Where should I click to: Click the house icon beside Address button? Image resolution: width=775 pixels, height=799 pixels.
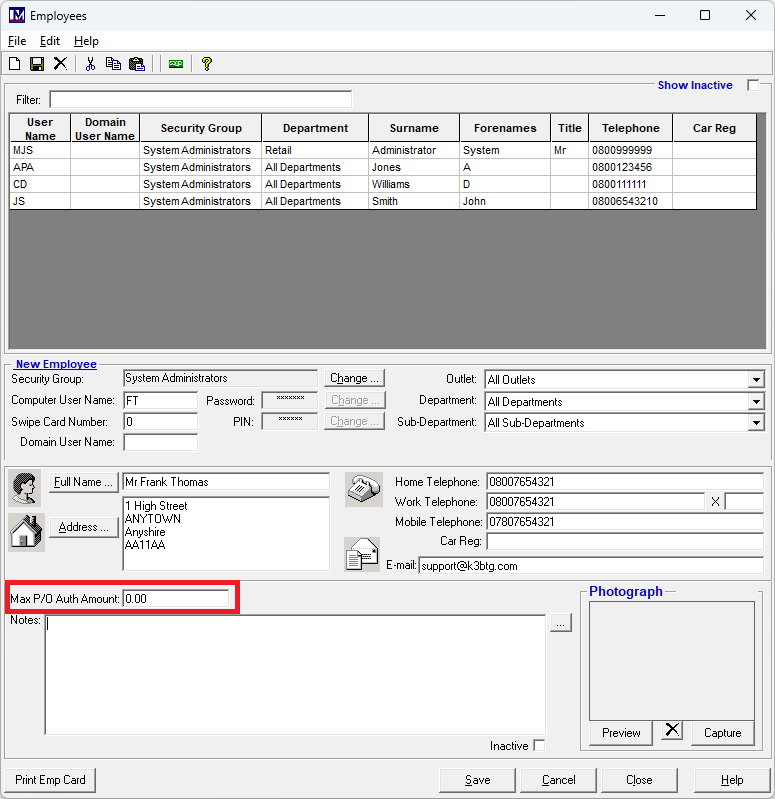tap(26, 532)
